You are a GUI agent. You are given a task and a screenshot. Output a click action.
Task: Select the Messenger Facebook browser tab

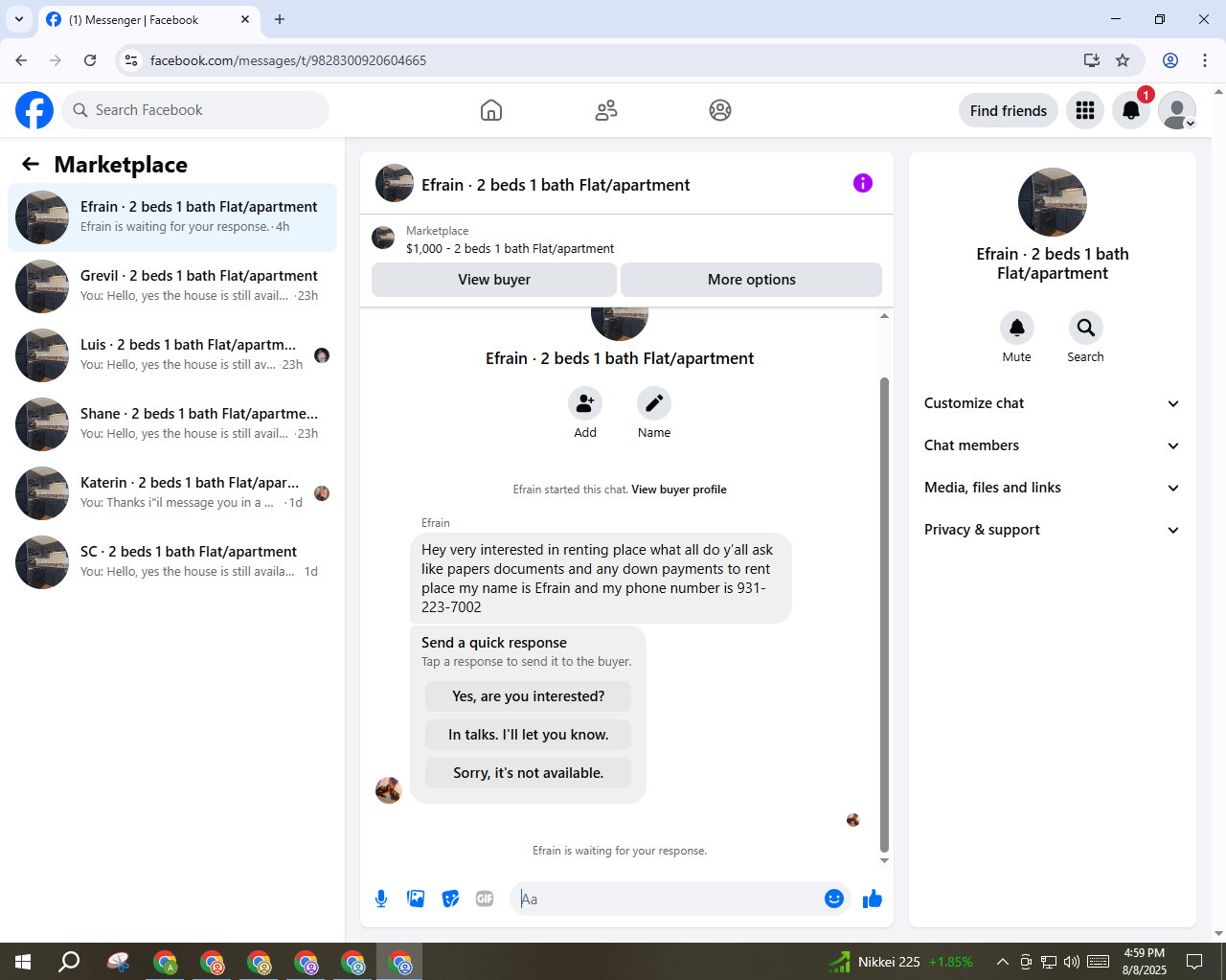[x=148, y=20]
